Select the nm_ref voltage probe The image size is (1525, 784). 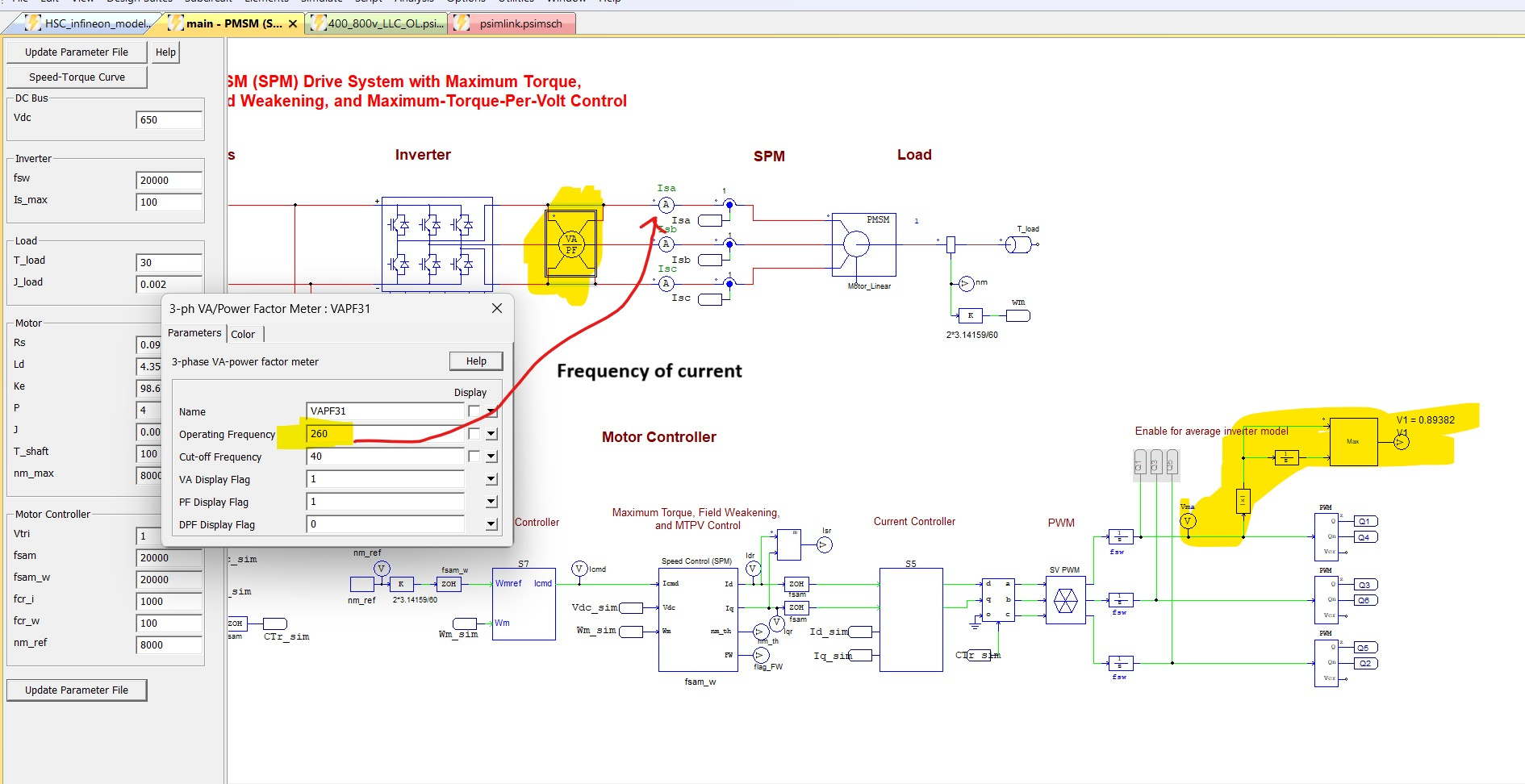coord(382,569)
